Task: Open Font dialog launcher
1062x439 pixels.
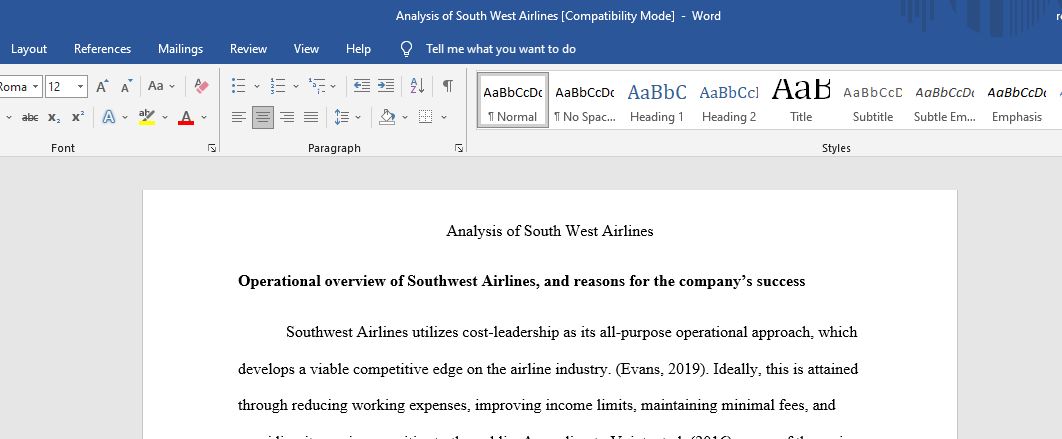Action: click(212, 148)
